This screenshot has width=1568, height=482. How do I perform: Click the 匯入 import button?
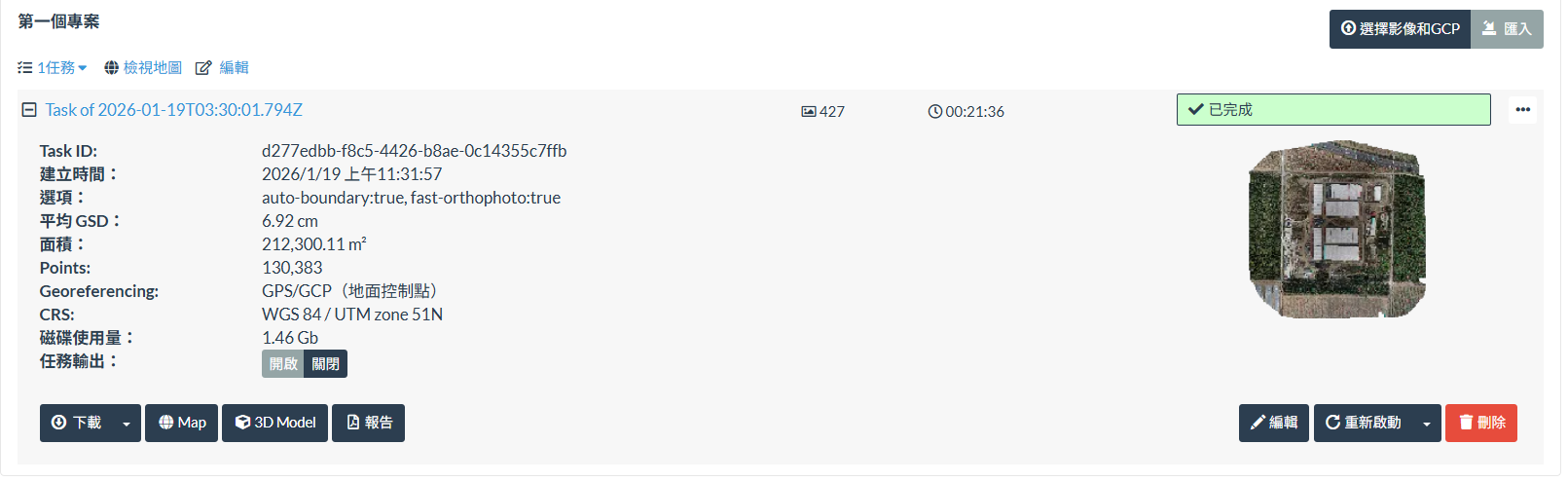click(1507, 29)
